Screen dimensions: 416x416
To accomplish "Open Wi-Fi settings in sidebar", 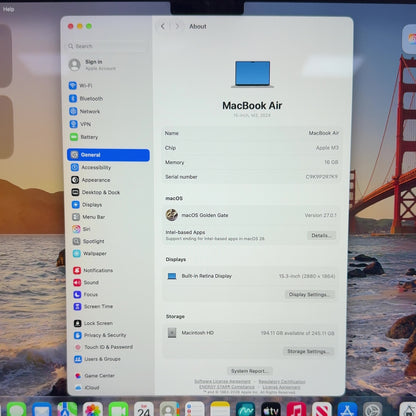I will click(x=81, y=86).
